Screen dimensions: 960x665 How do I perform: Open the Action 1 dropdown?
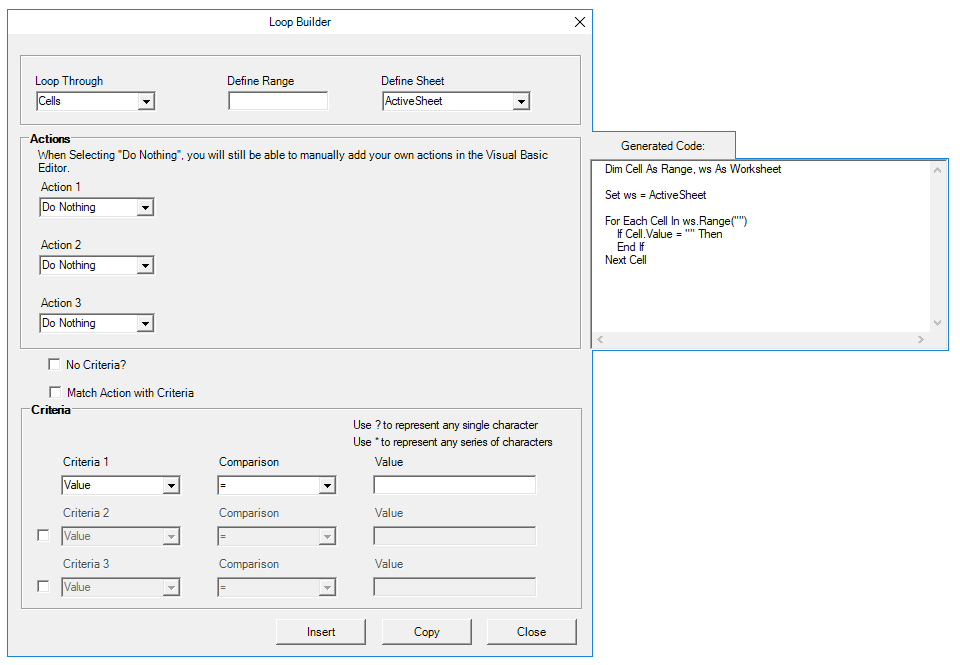[146, 207]
